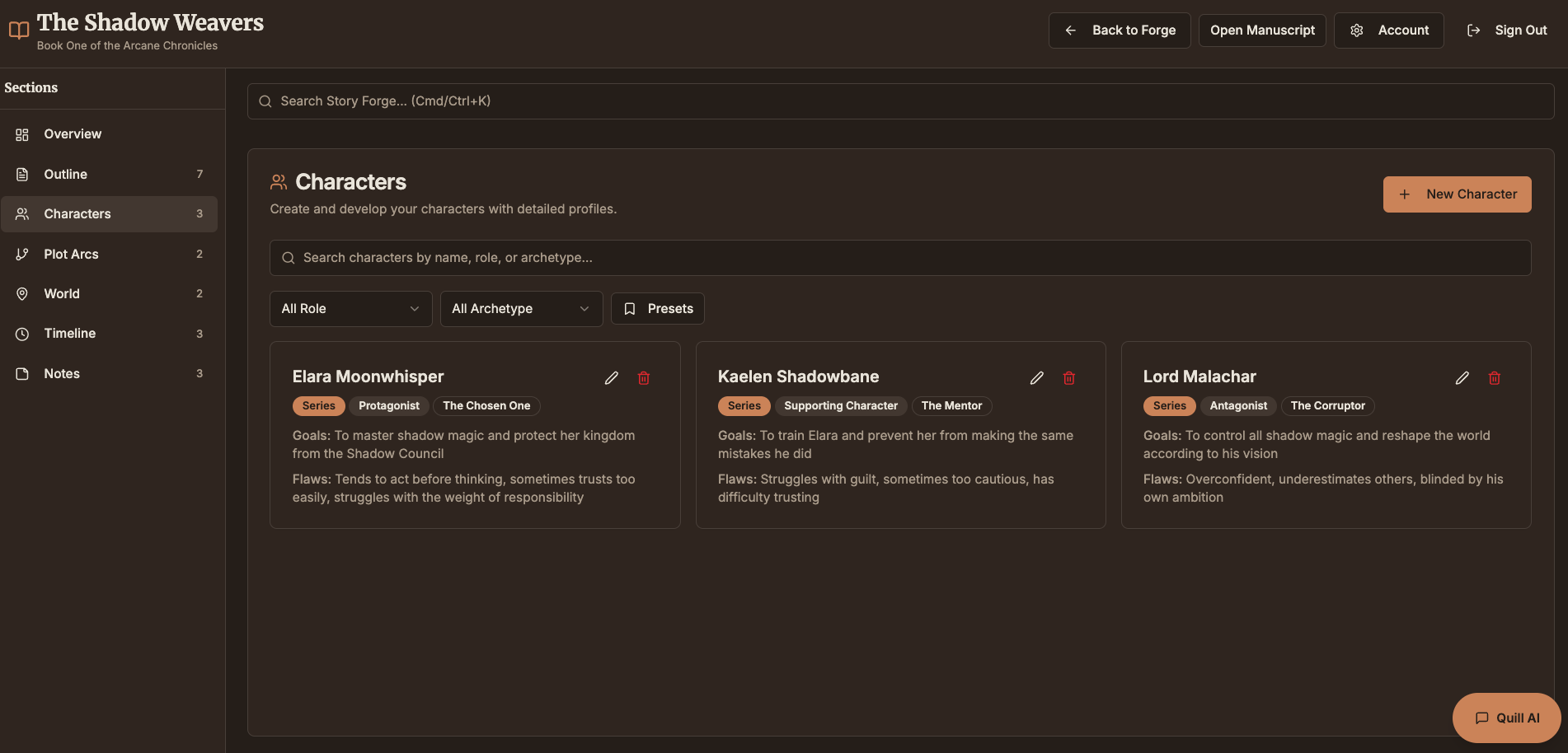This screenshot has width=1568, height=753.
Task: Click the Series badge on Lord Malachar
Action: point(1170,406)
